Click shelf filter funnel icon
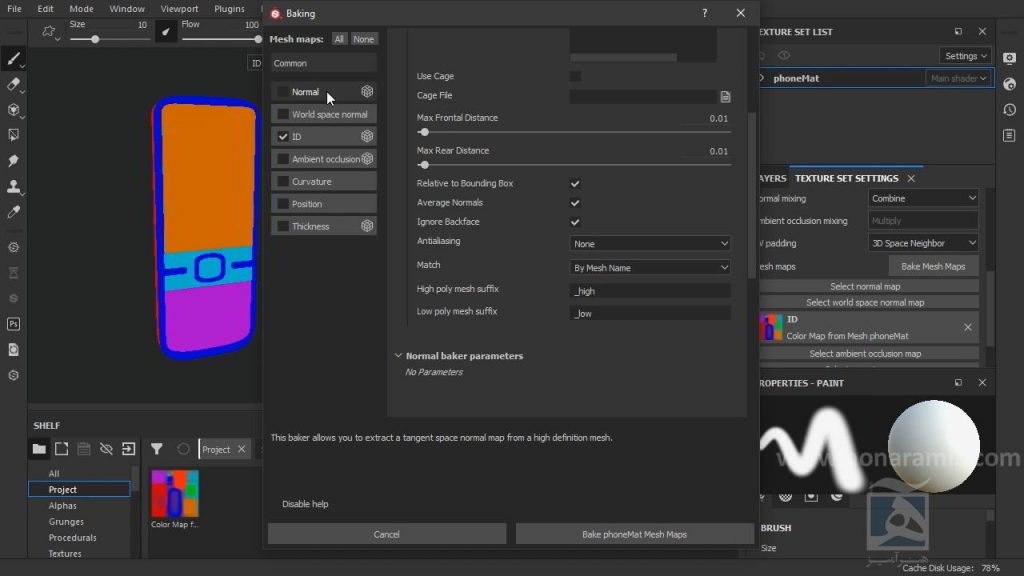 157,449
